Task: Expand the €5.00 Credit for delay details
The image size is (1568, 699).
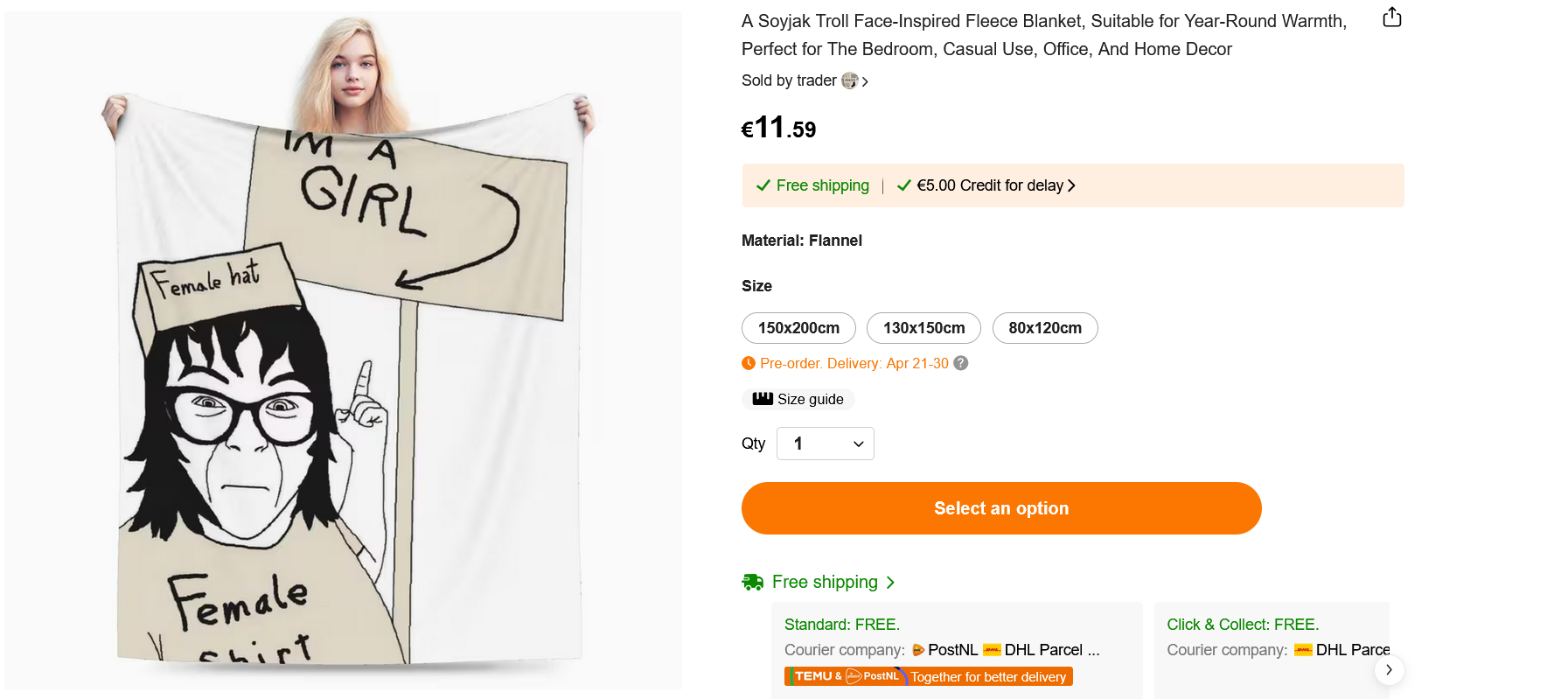Action: (x=995, y=185)
